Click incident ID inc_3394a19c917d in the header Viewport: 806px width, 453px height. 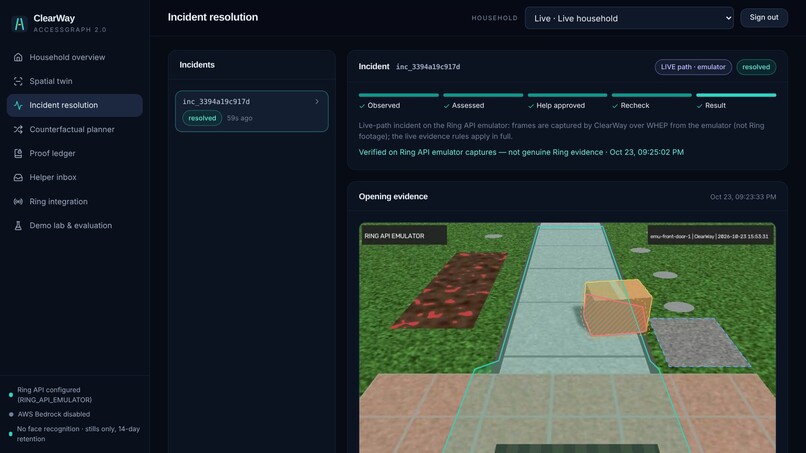coord(428,67)
